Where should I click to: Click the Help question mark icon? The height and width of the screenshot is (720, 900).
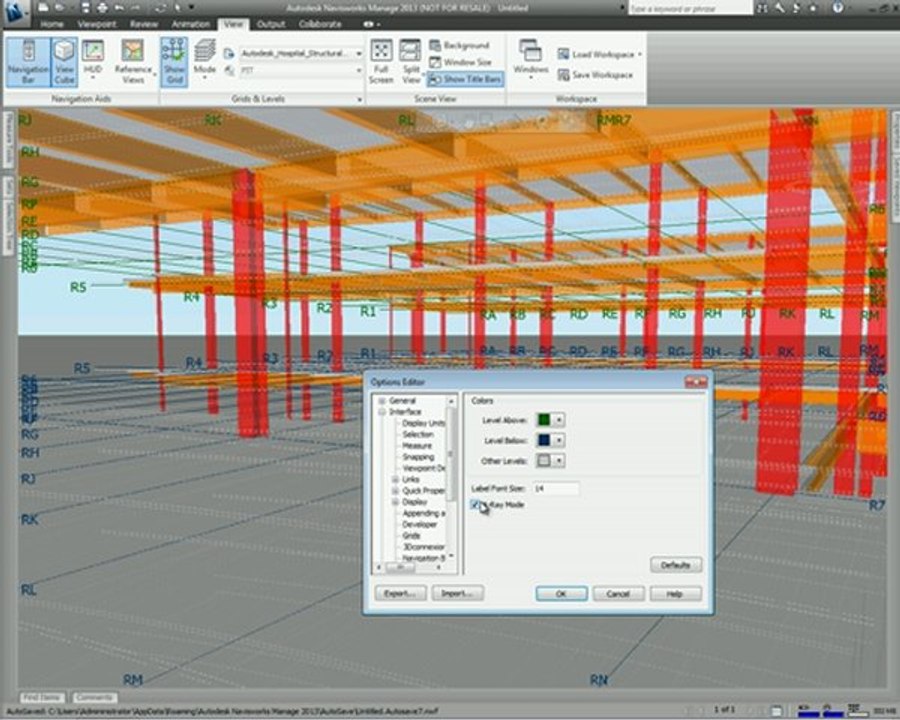838,7
